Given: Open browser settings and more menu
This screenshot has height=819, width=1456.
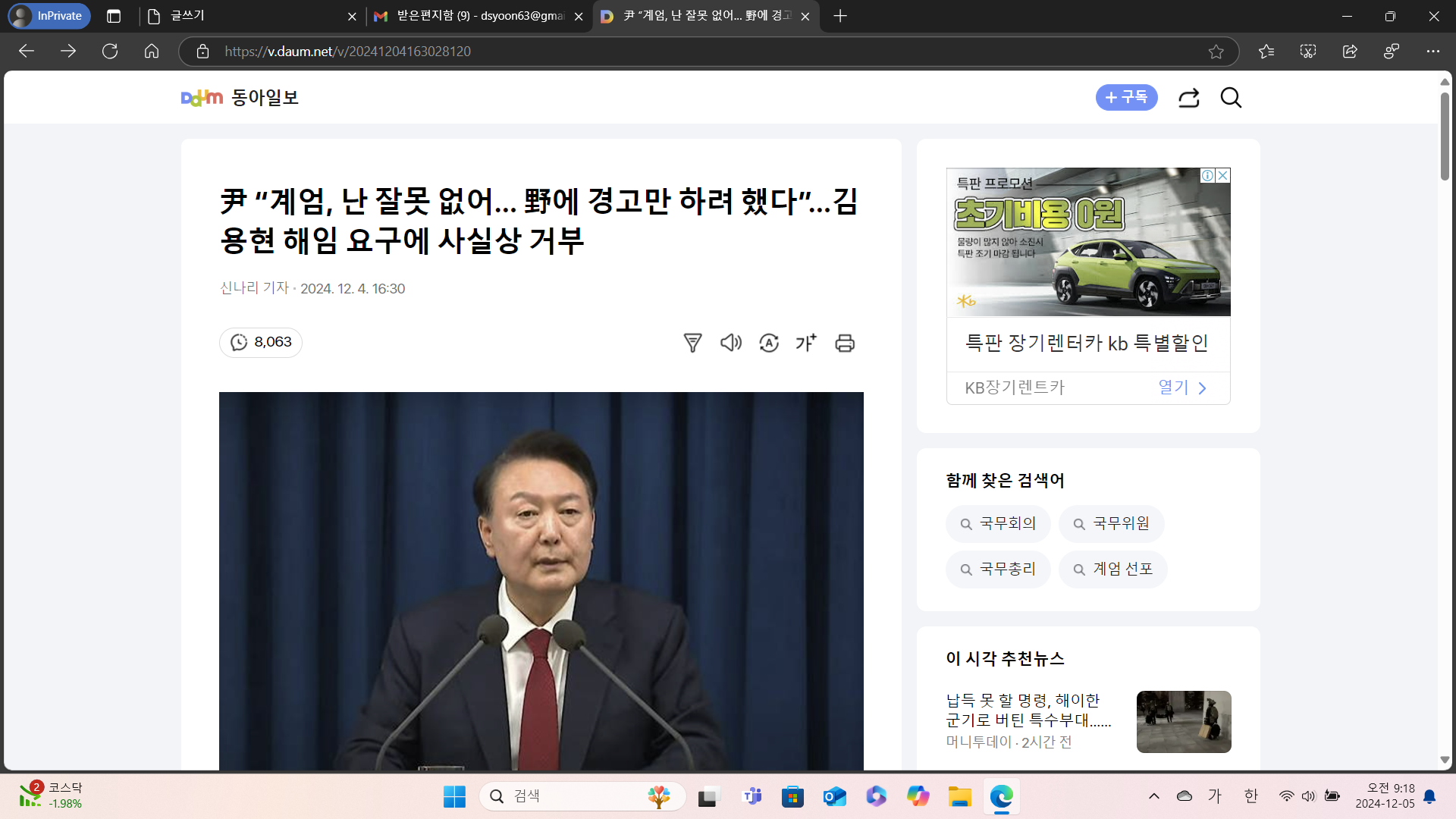Looking at the screenshot, I should 1432,52.
